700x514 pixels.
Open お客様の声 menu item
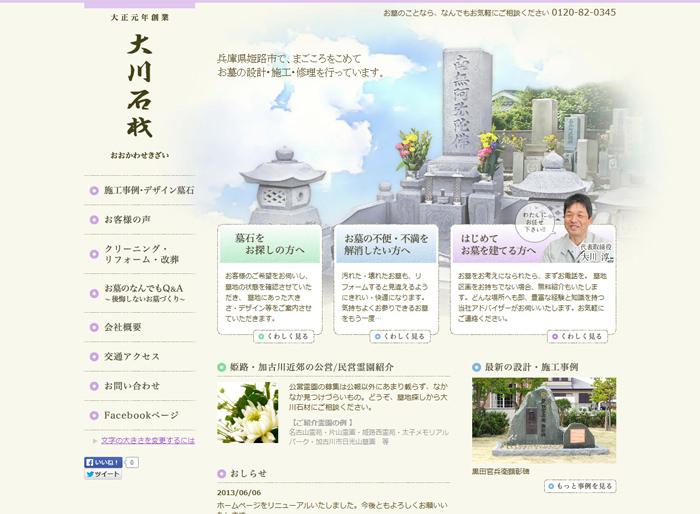click(x=139, y=220)
